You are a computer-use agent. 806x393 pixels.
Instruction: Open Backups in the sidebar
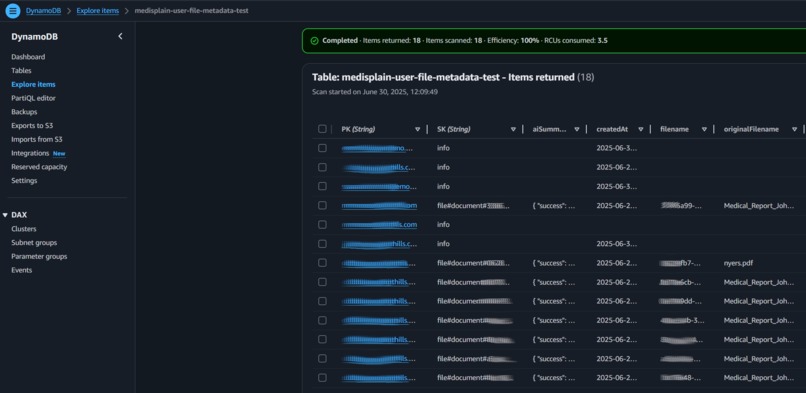(24, 112)
